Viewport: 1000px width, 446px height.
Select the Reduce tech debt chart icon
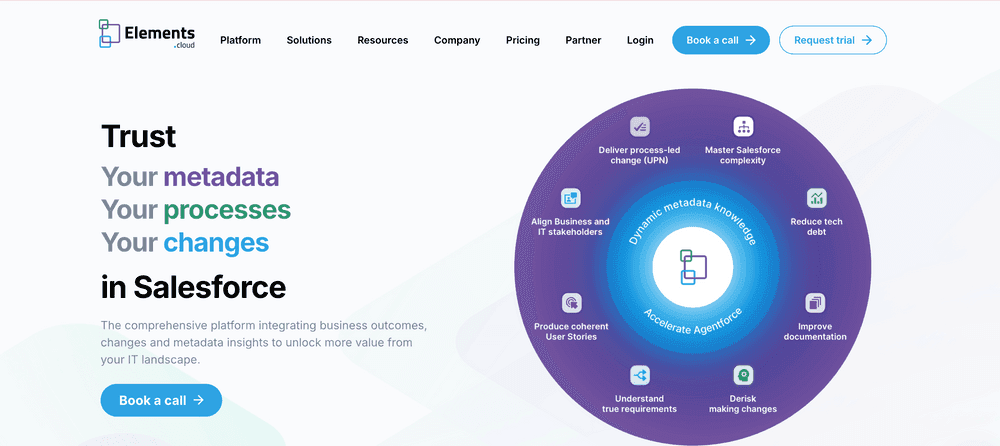[x=816, y=198]
